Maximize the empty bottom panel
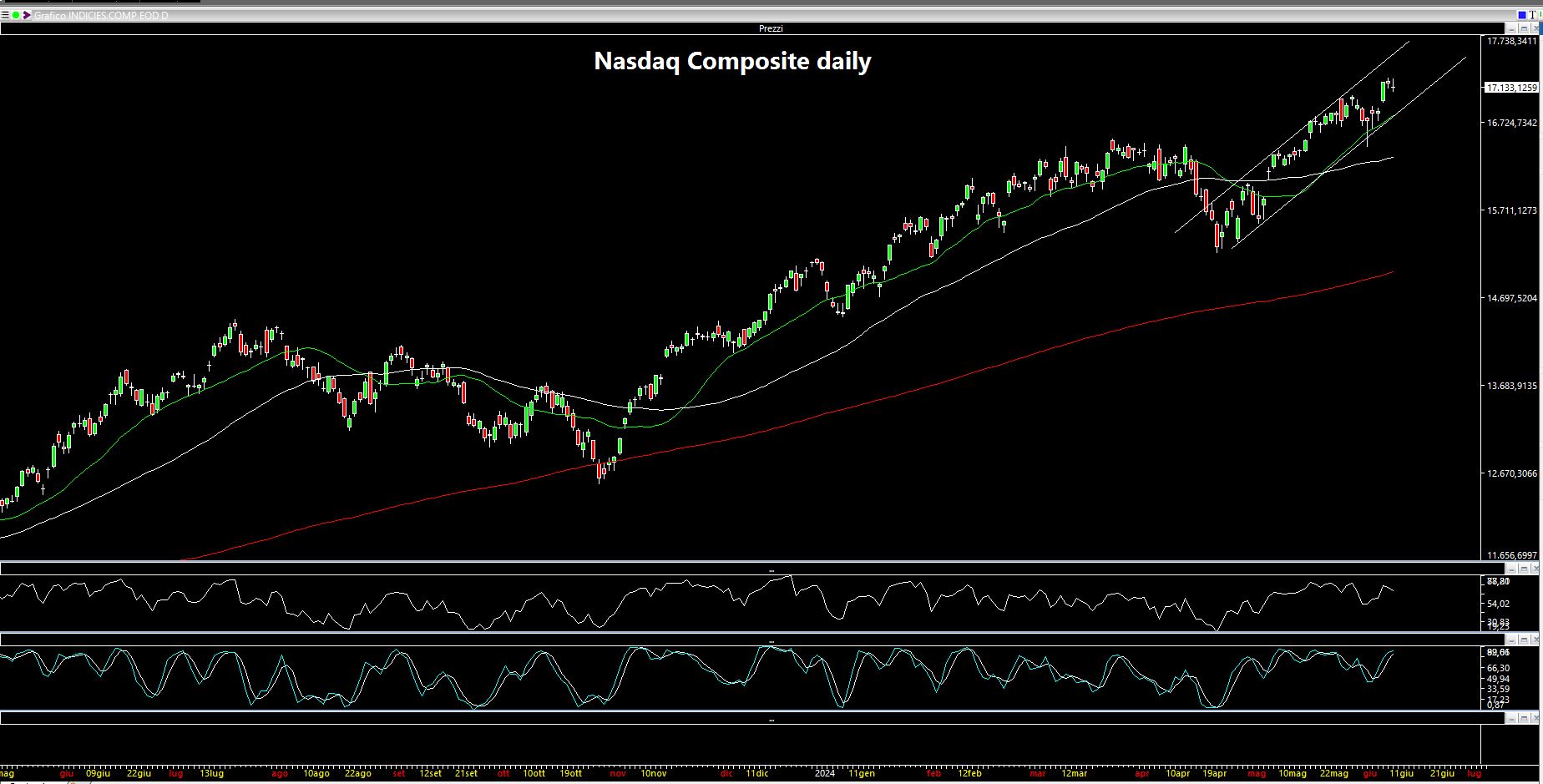 (x=1524, y=717)
